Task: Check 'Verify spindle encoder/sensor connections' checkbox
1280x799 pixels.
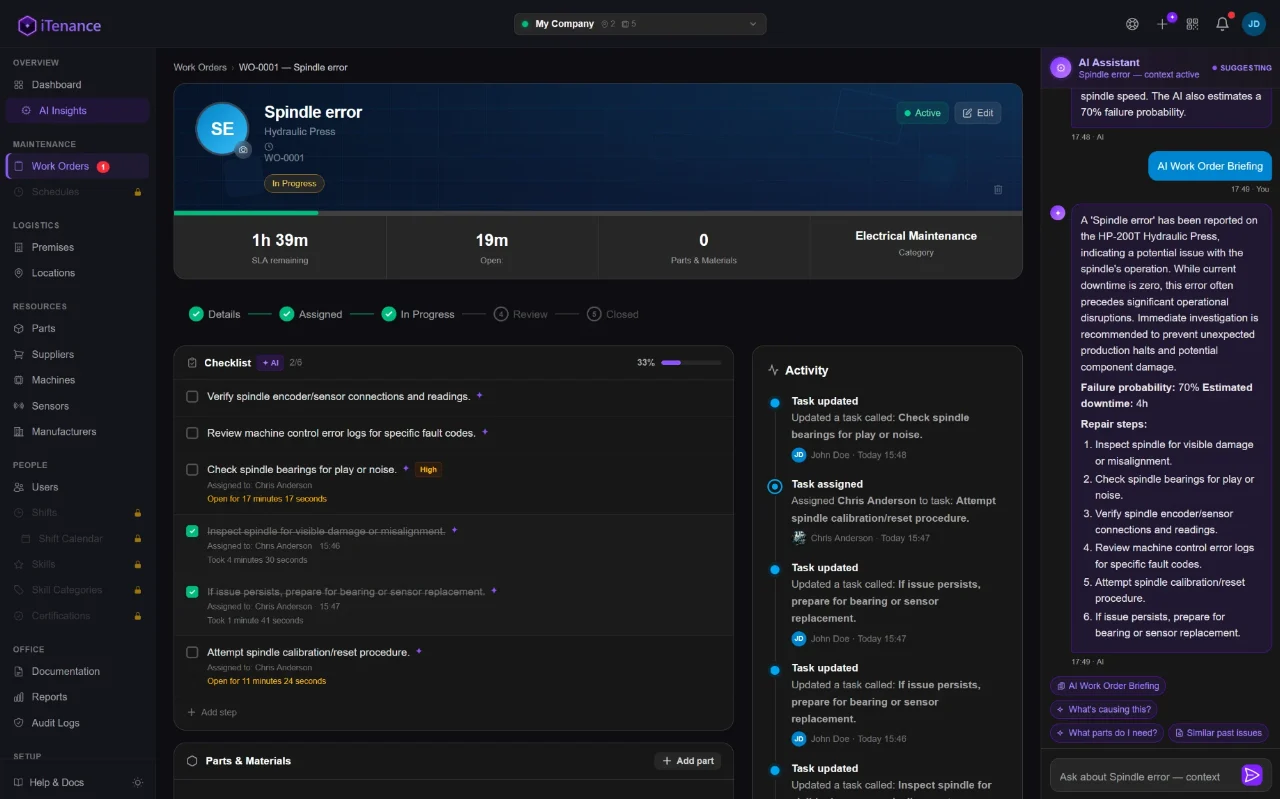Action: [x=192, y=397]
